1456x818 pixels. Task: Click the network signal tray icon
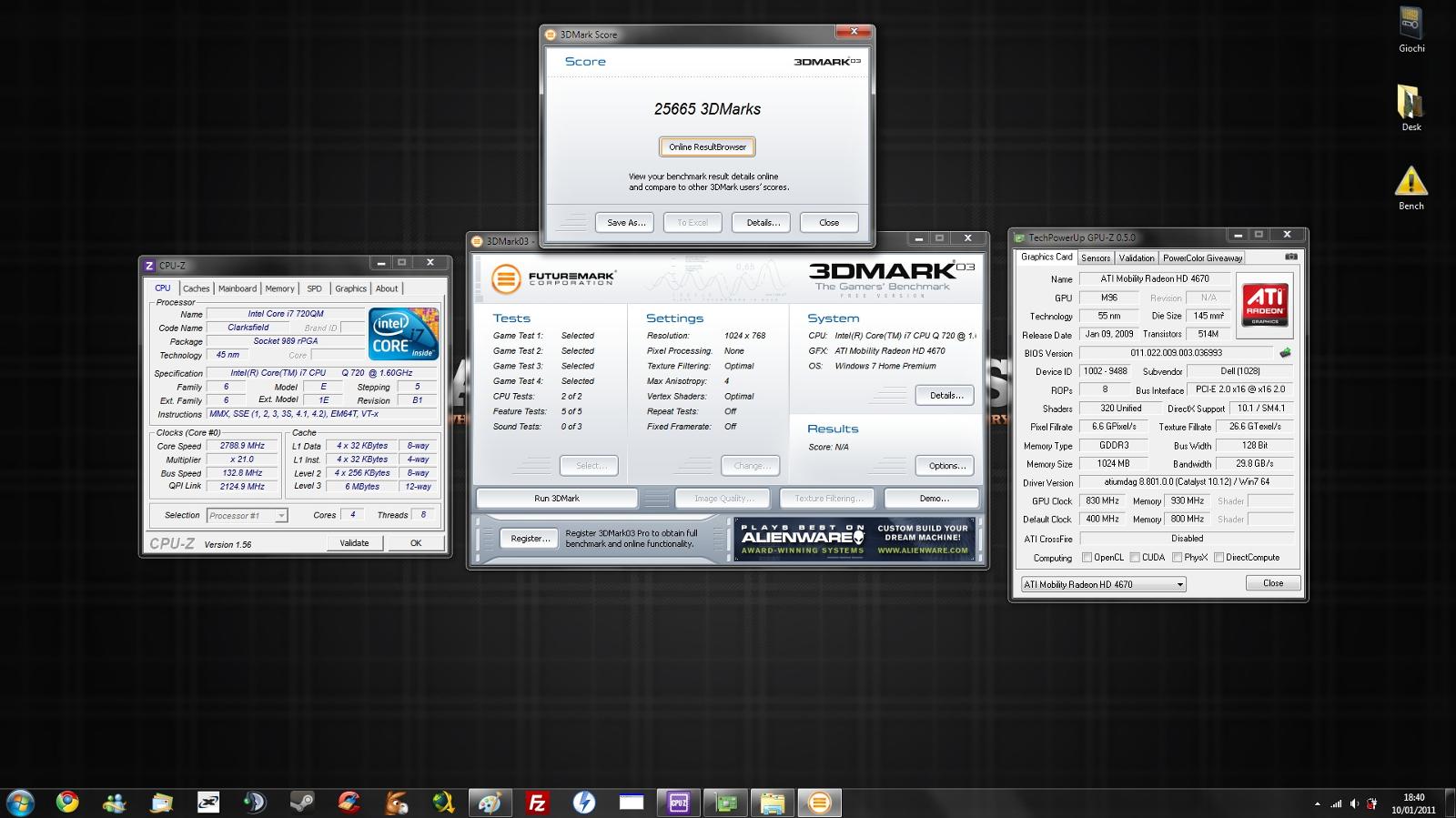pos(1336,803)
